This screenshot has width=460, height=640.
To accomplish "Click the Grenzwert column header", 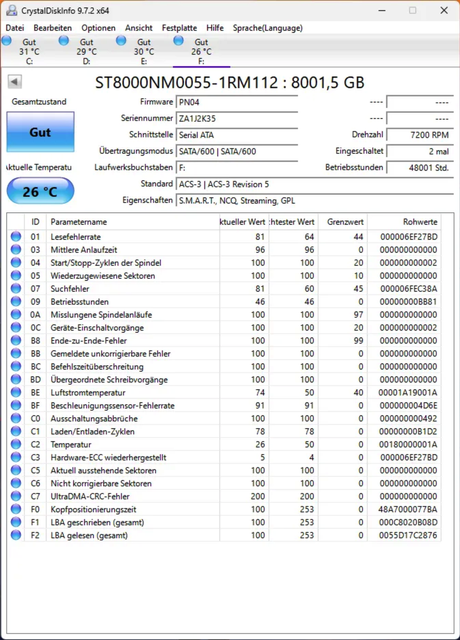I will point(342,222).
